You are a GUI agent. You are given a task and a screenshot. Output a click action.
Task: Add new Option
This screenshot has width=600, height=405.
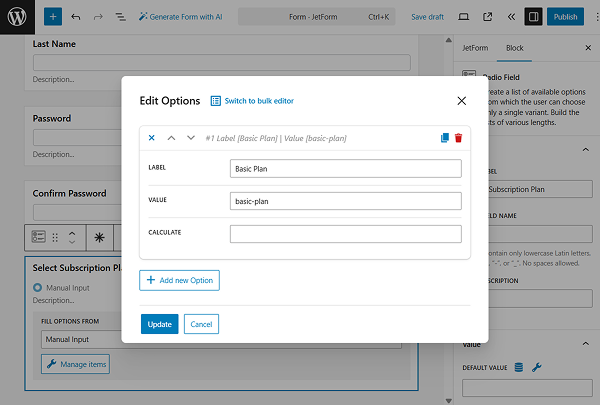pos(179,280)
